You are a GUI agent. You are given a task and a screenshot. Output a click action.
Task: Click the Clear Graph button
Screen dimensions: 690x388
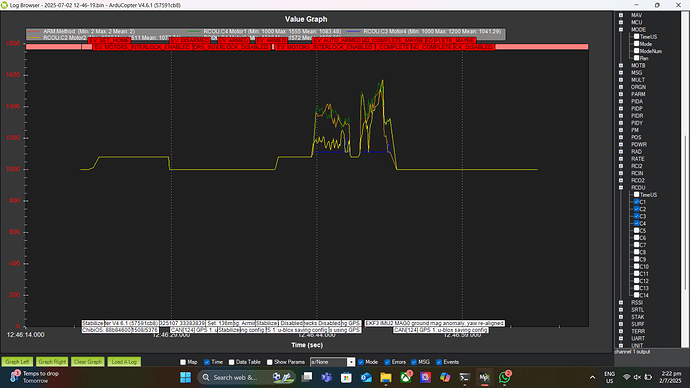click(88, 362)
